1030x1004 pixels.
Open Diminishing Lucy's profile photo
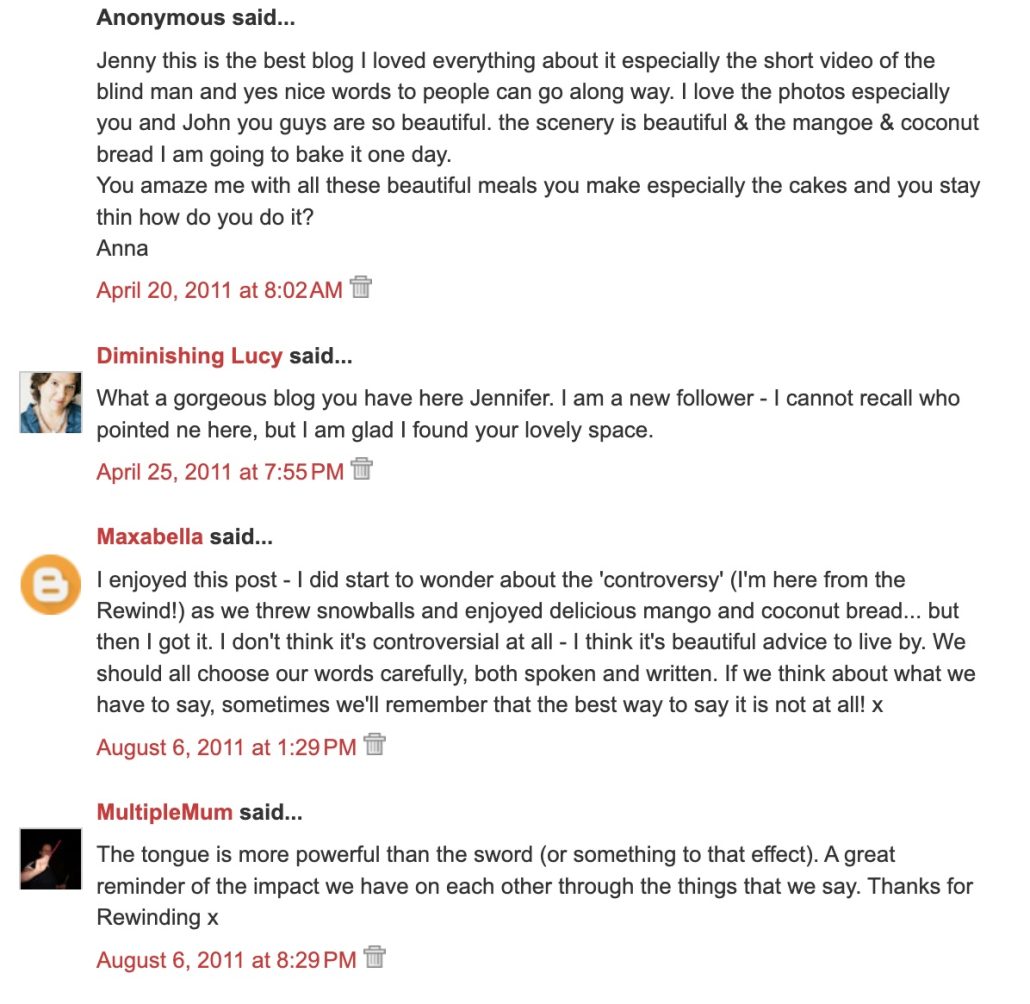[x=50, y=402]
